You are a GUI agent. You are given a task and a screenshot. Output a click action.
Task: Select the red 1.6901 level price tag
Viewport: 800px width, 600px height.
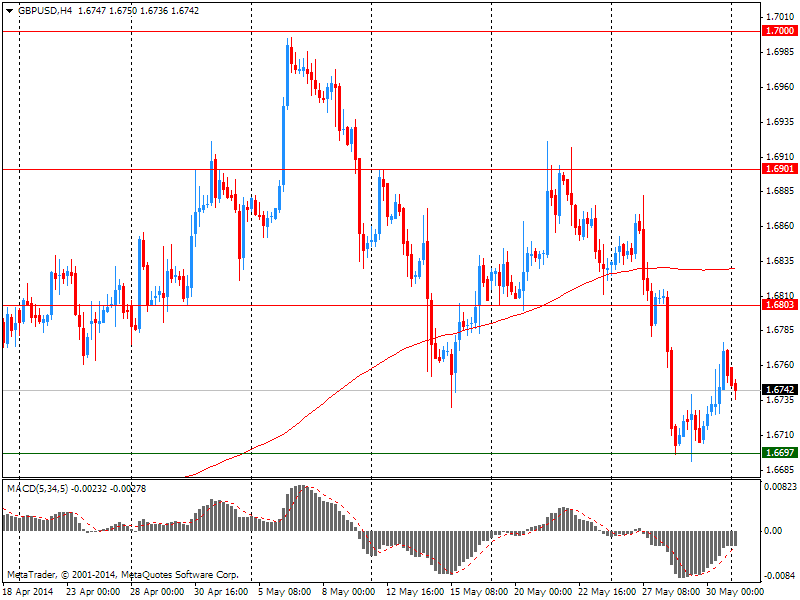[780, 168]
